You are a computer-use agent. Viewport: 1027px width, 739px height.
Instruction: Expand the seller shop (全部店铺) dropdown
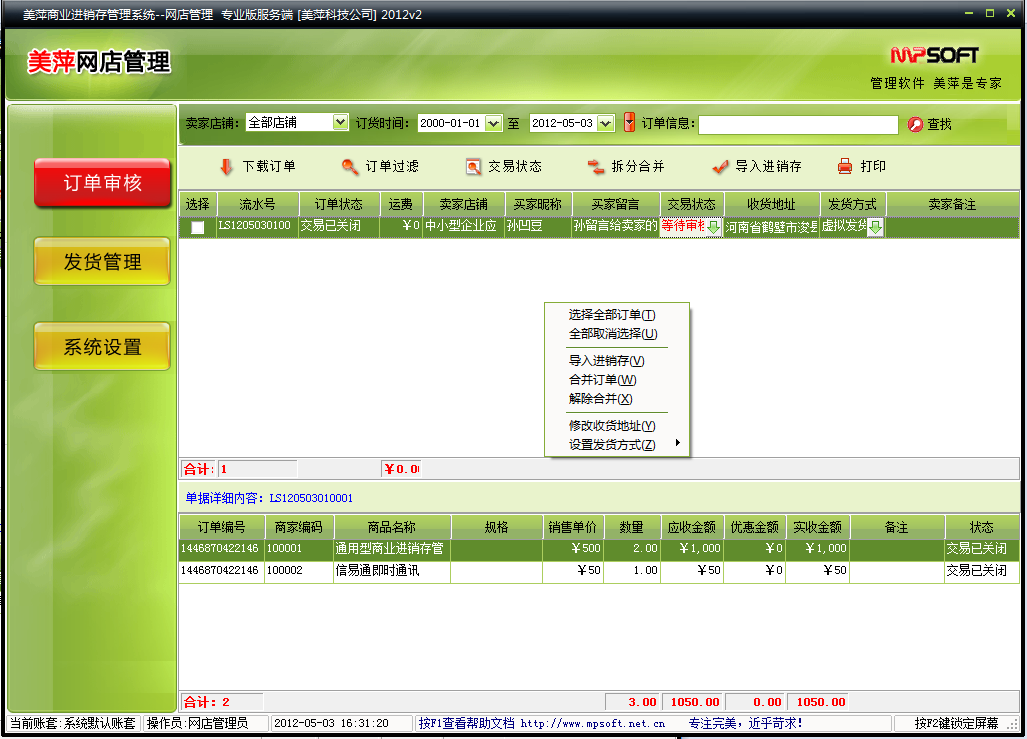coord(340,123)
